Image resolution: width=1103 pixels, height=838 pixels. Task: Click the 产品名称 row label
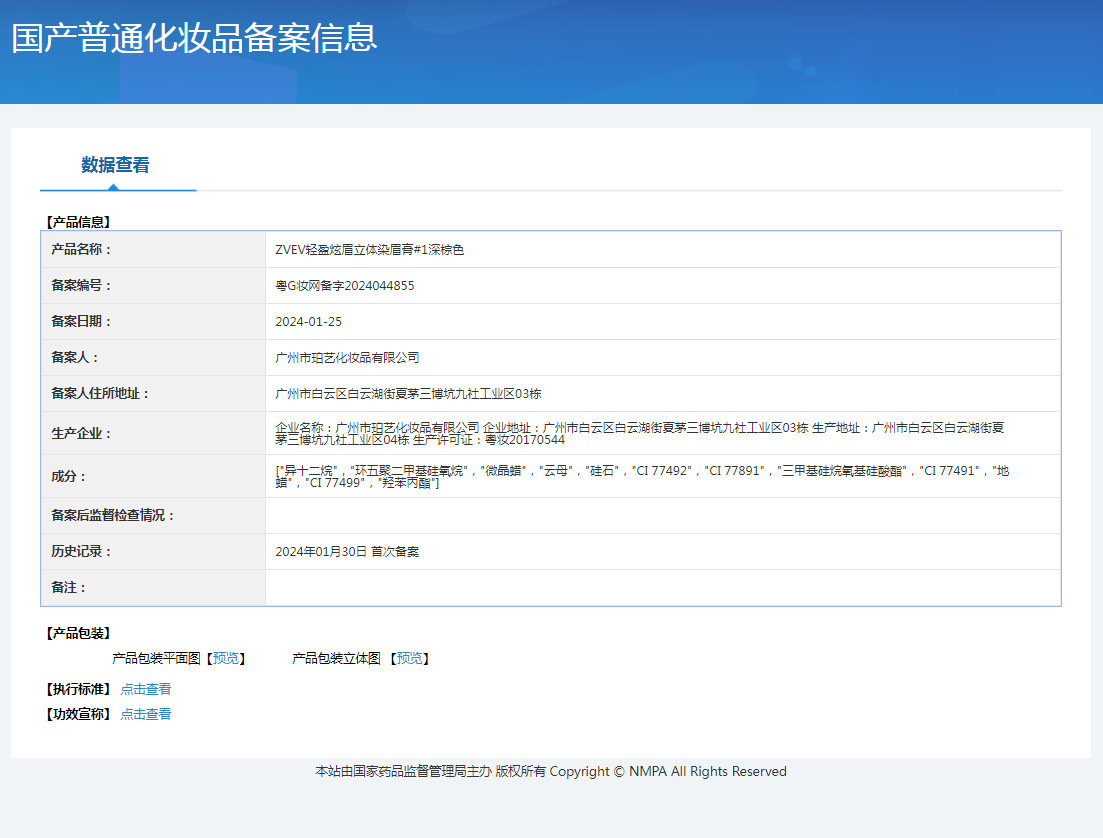click(81, 249)
